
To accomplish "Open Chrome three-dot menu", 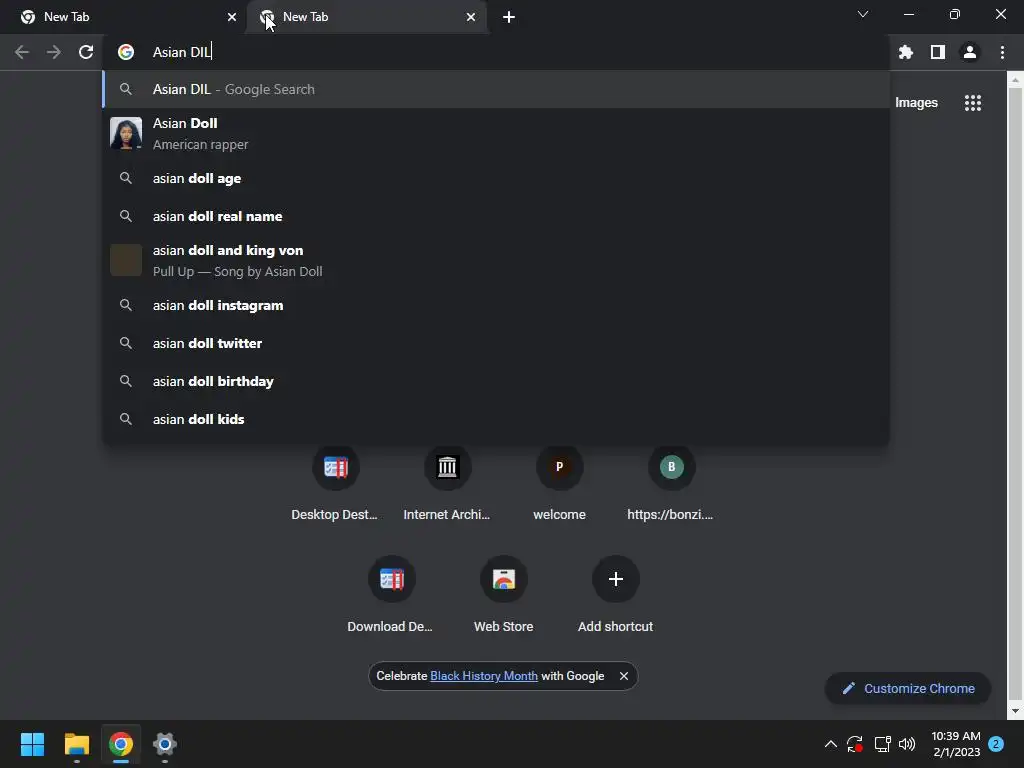I will [x=1002, y=52].
